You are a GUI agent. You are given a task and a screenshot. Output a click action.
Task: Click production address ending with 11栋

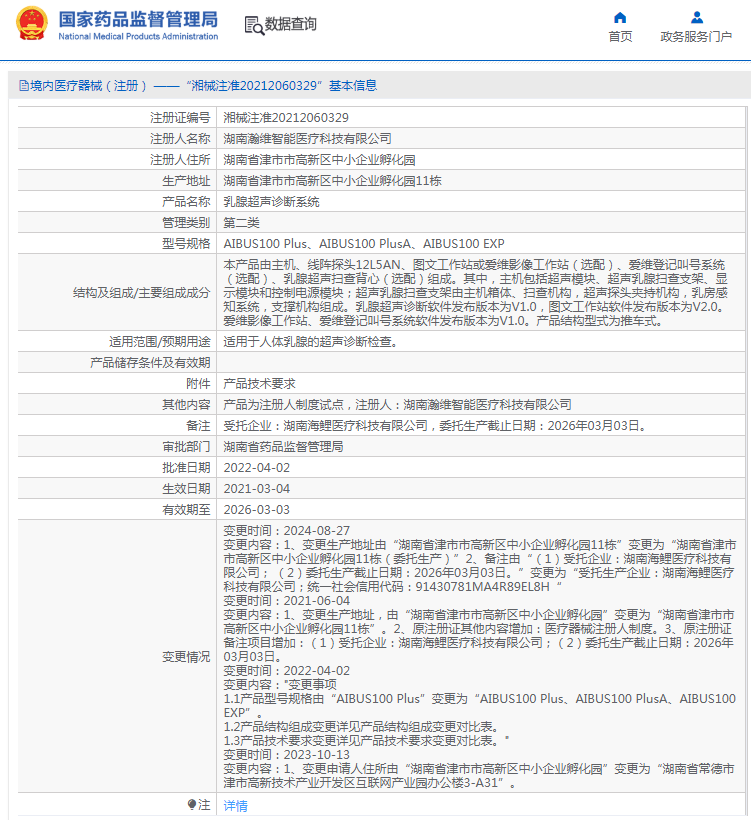(x=332, y=180)
